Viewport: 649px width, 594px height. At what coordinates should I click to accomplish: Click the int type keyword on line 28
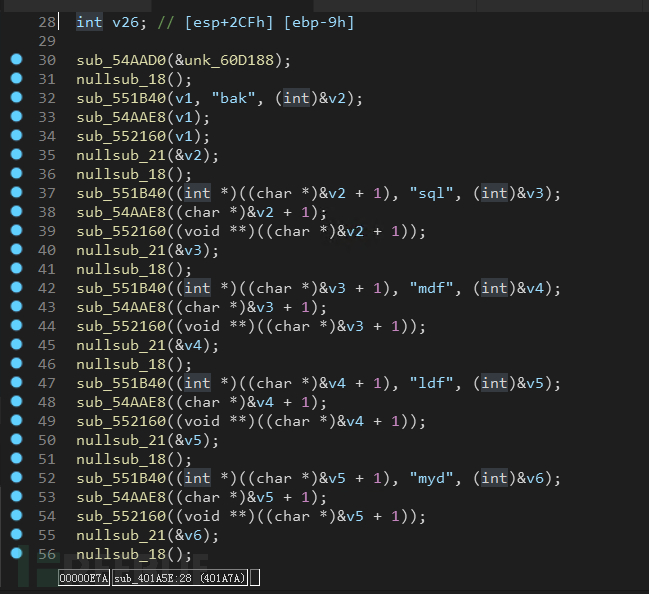(x=89, y=22)
